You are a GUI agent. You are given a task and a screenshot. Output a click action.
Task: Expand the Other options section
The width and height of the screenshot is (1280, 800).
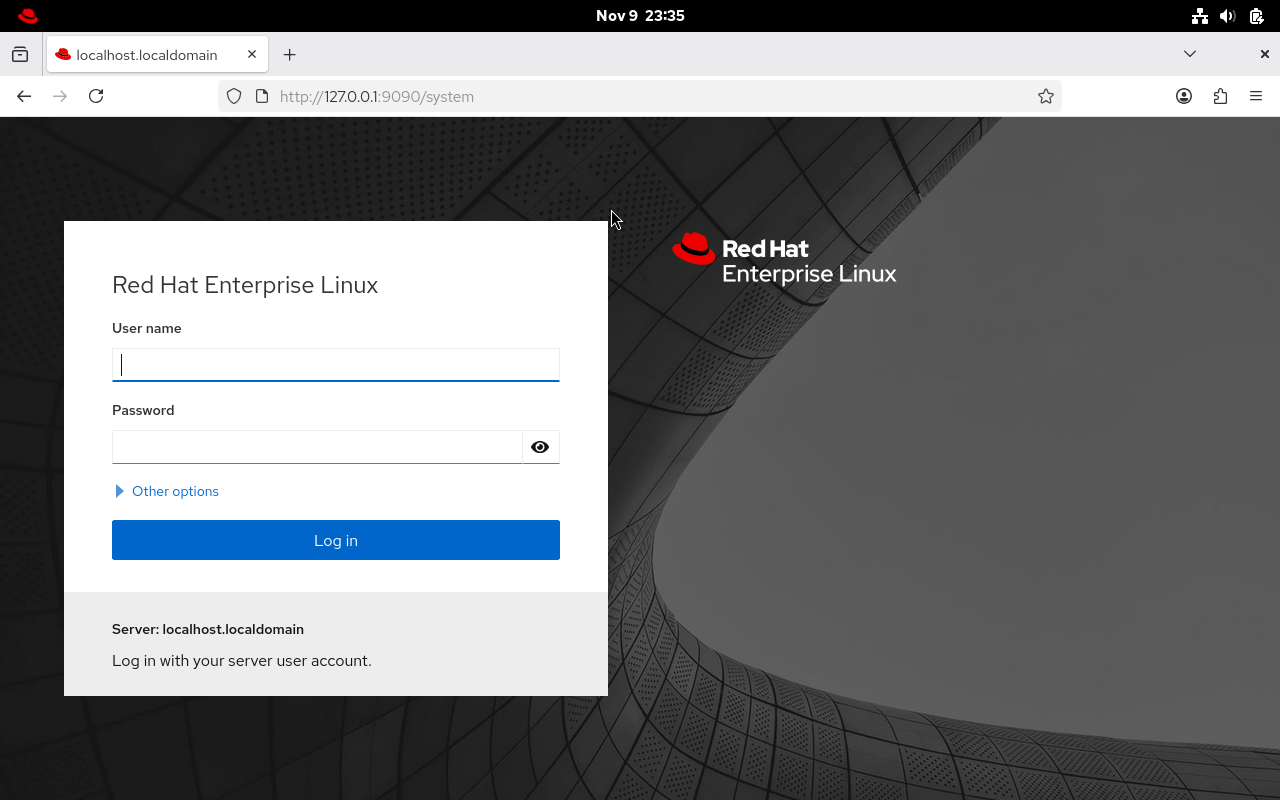[x=166, y=491]
